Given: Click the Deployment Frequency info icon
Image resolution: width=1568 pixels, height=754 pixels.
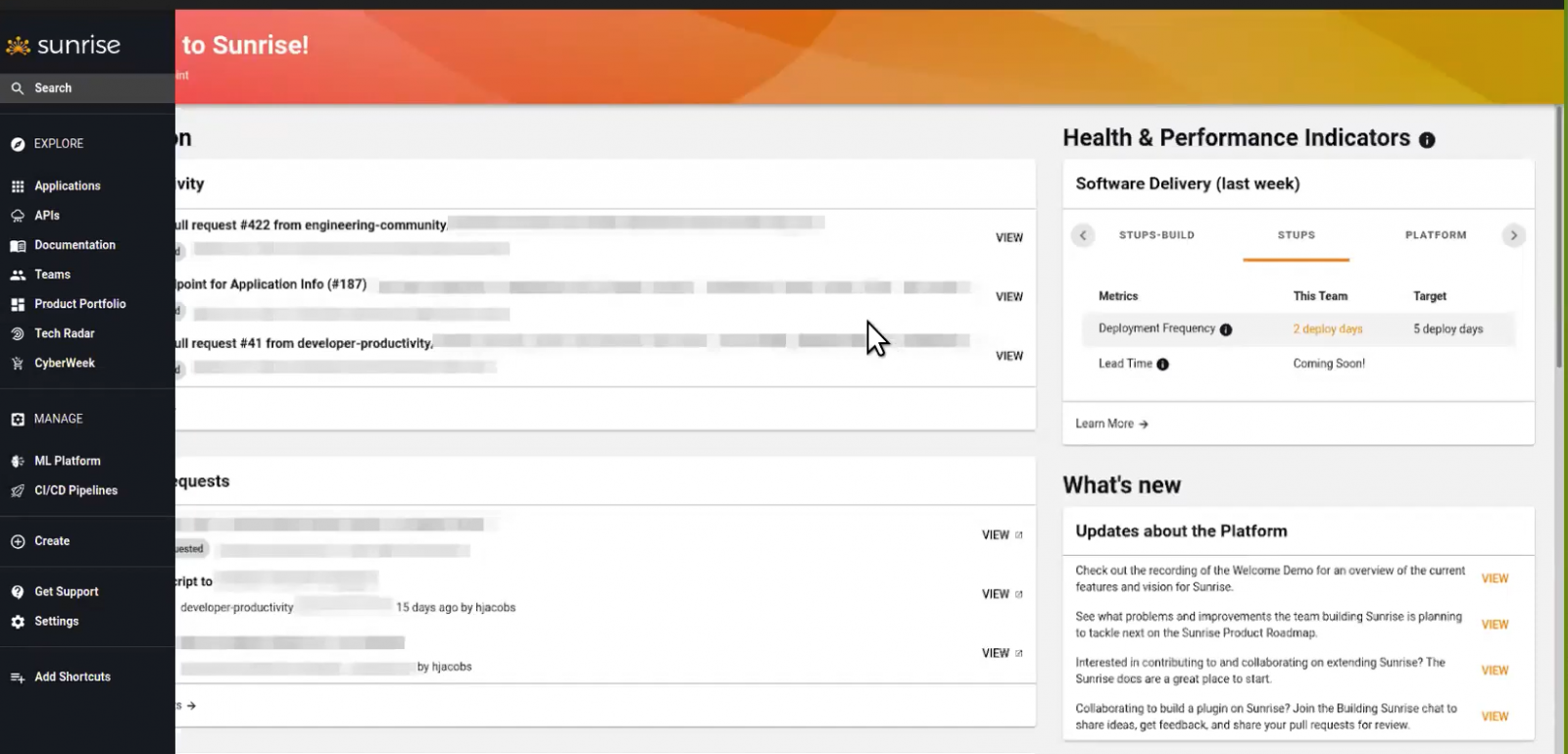Looking at the screenshot, I should 1226,330.
